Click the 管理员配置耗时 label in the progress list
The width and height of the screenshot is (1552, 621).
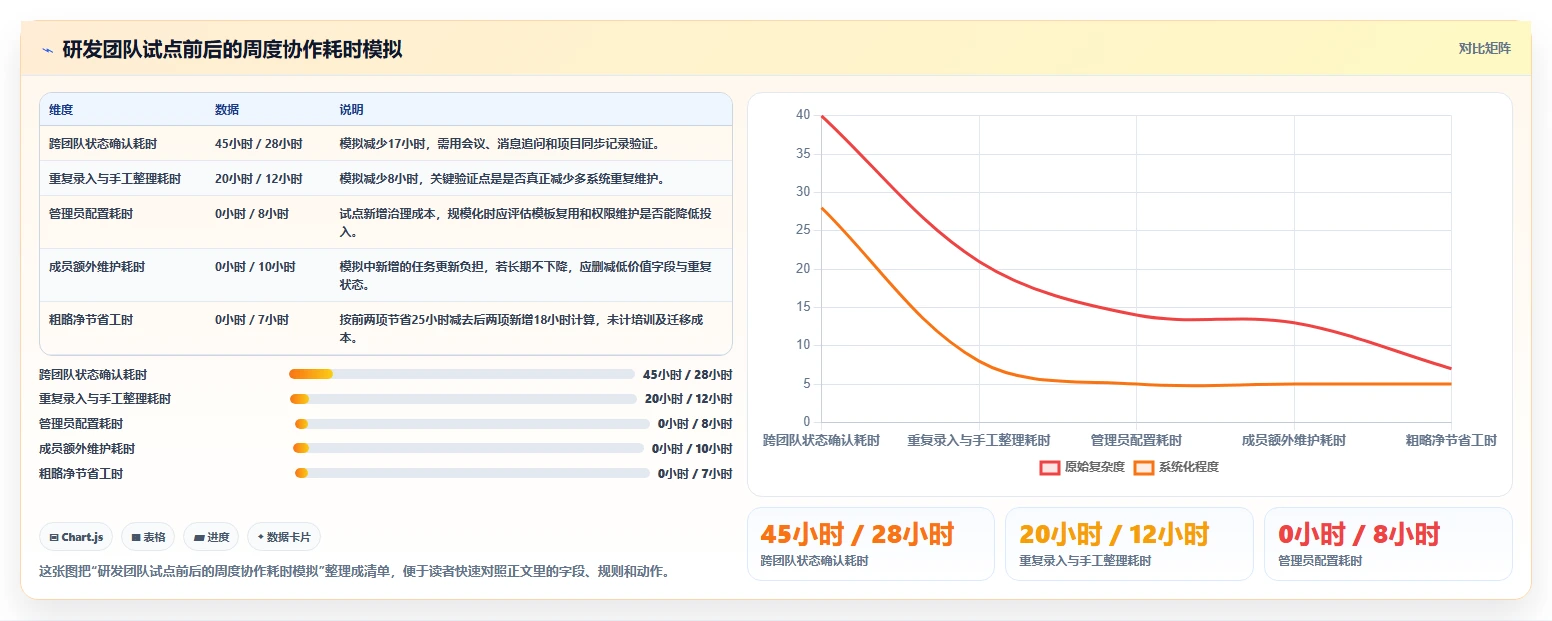pos(81,424)
